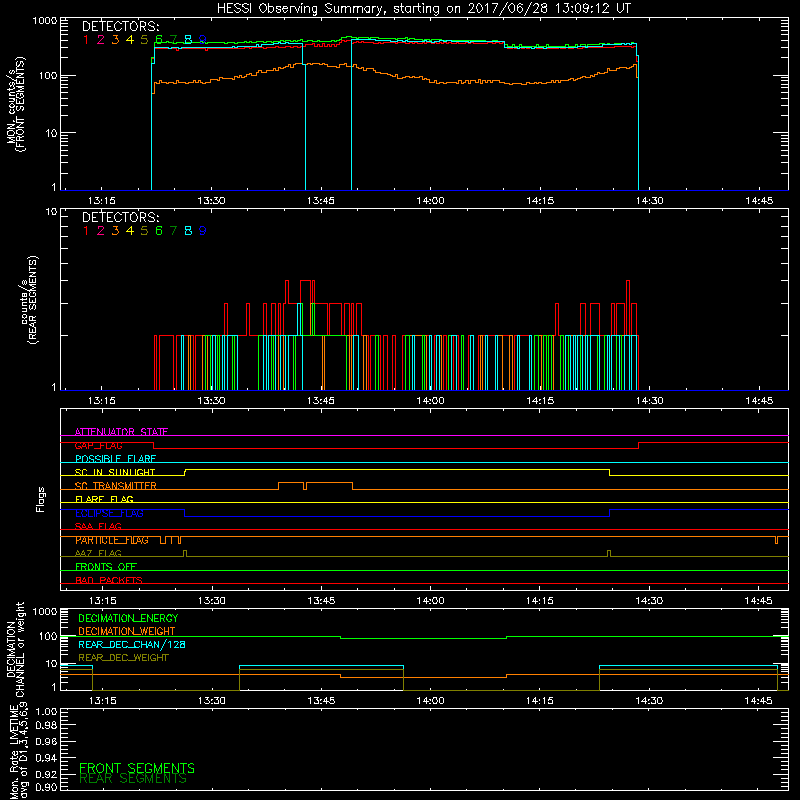Viewport: 800px width, 800px height.
Task: Select orange detector 3 in rear segments legend
Action: point(115,231)
